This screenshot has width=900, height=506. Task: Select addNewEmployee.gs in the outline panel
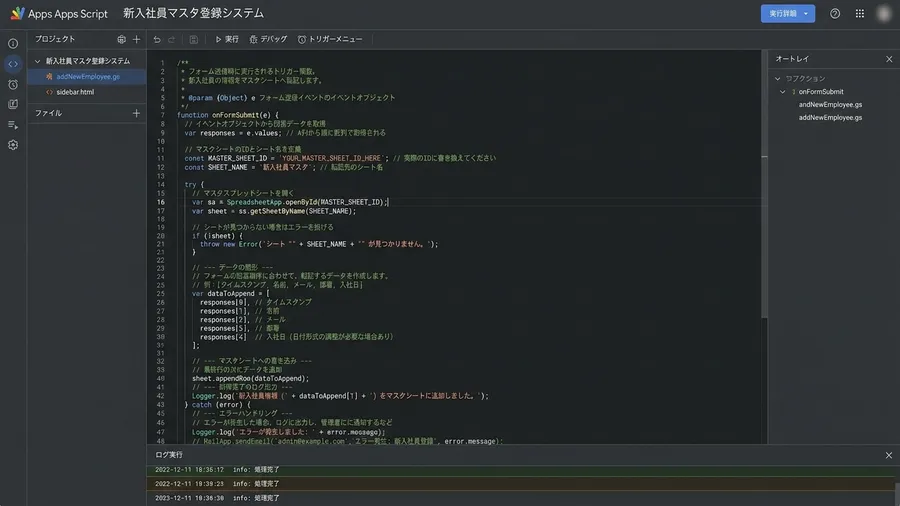coord(830,118)
